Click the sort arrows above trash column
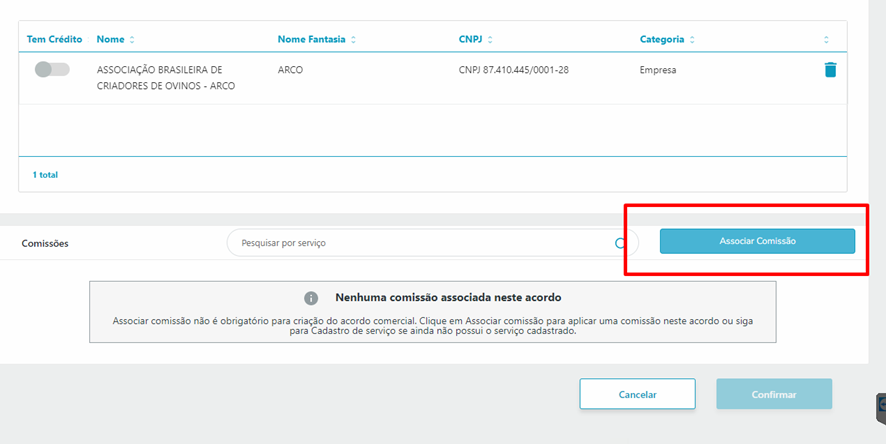Screen dimensions: 886x444 [x=826, y=40]
